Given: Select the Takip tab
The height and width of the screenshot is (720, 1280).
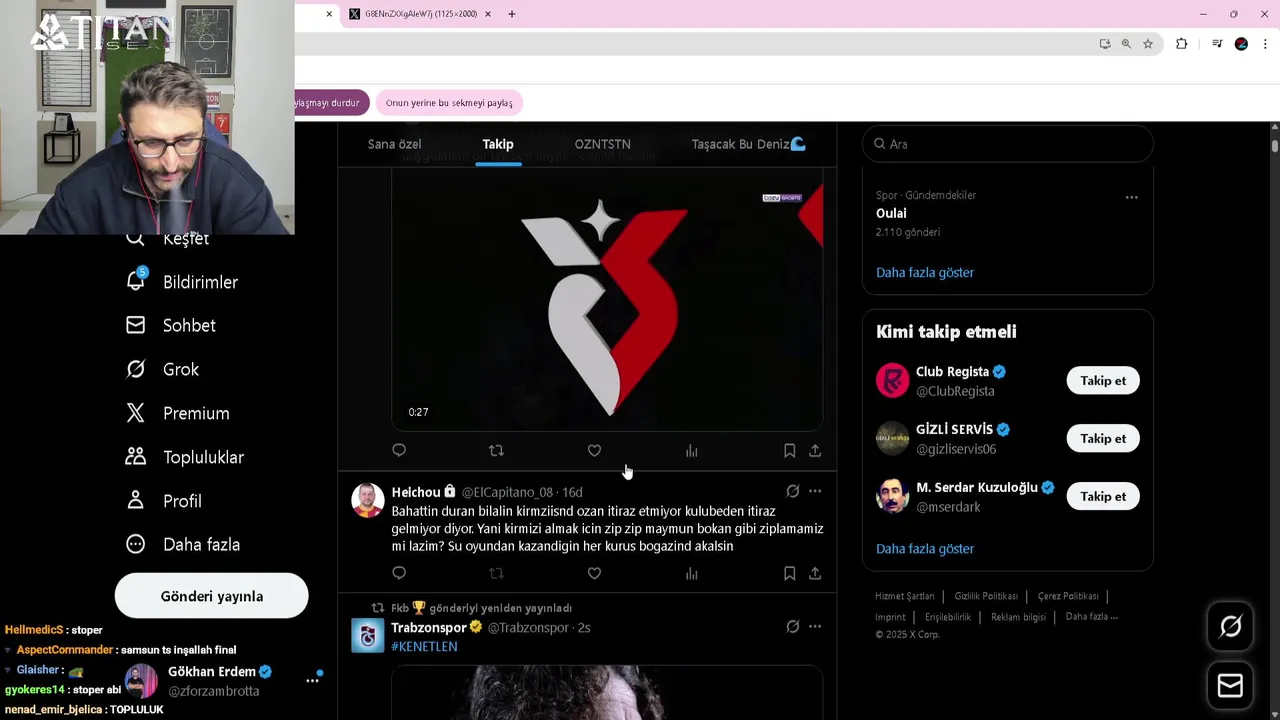Looking at the screenshot, I should tap(498, 144).
